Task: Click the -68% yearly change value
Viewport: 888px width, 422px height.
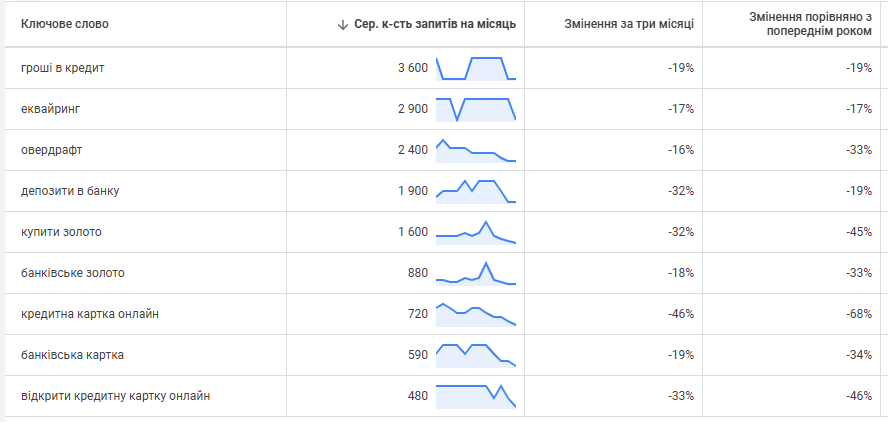Action: click(x=859, y=314)
